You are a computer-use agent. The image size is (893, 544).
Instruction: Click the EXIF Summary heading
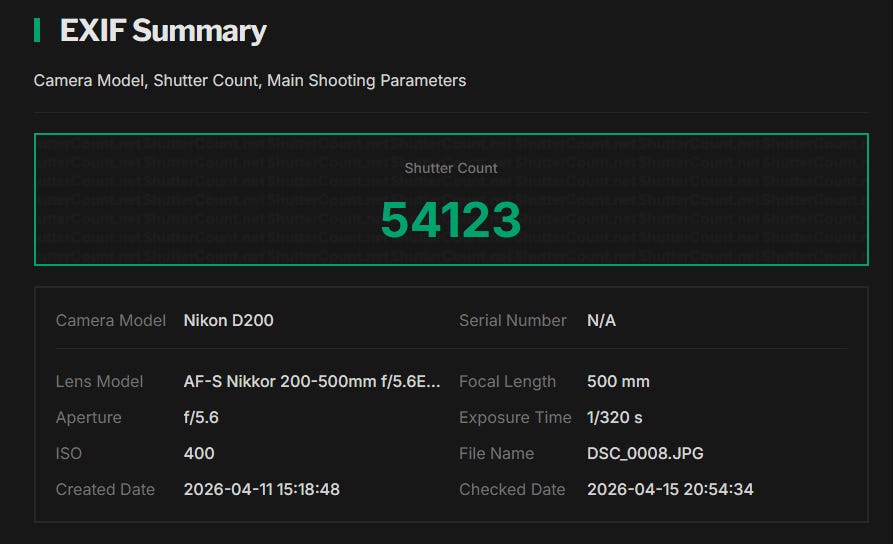point(163,31)
